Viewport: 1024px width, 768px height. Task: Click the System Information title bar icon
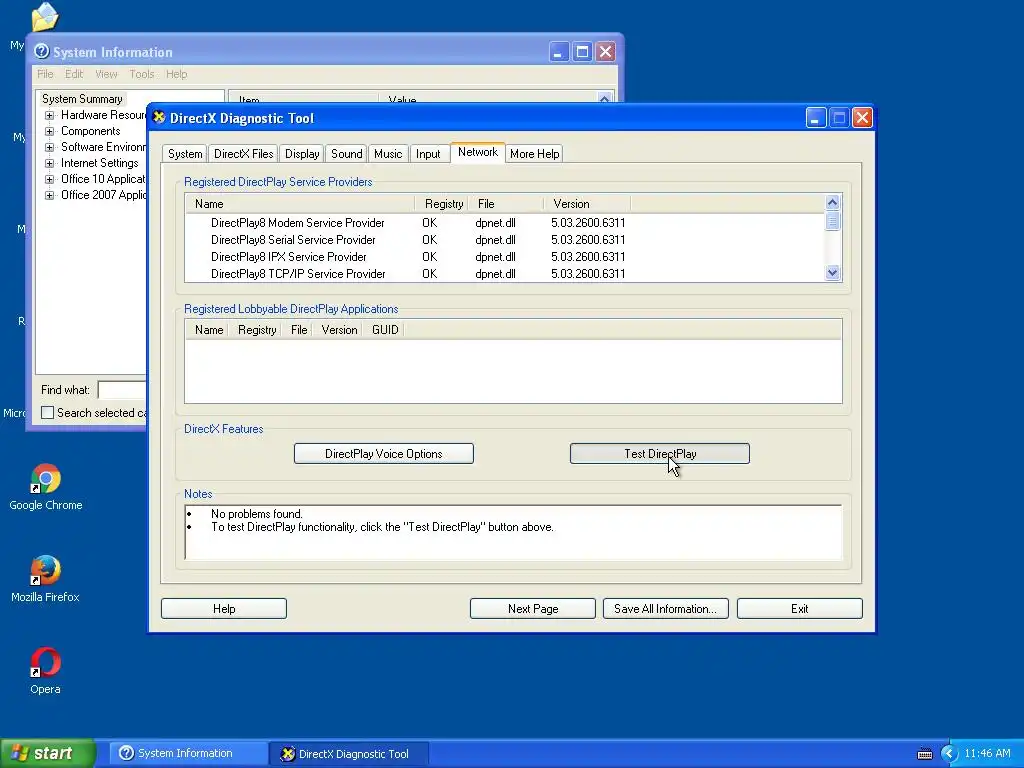41,51
